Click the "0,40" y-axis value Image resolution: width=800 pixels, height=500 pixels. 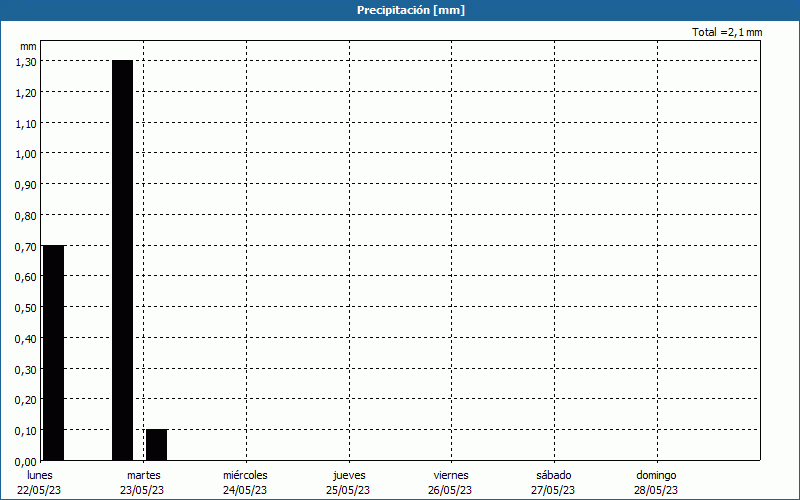click(x=26, y=339)
